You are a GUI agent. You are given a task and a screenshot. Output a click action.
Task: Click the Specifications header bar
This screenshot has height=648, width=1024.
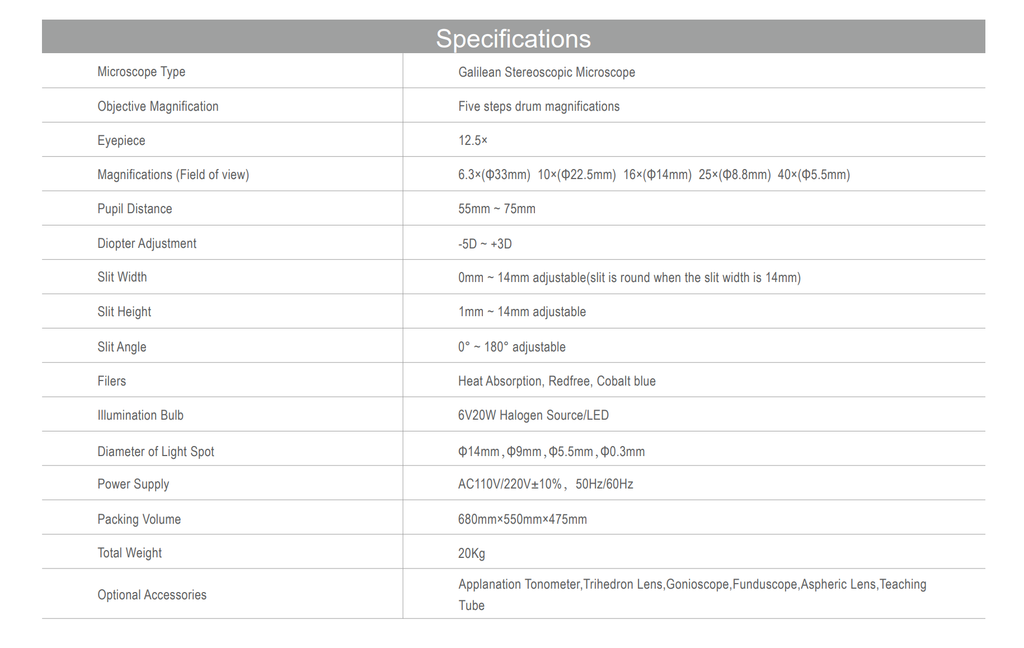(x=513, y=37)
